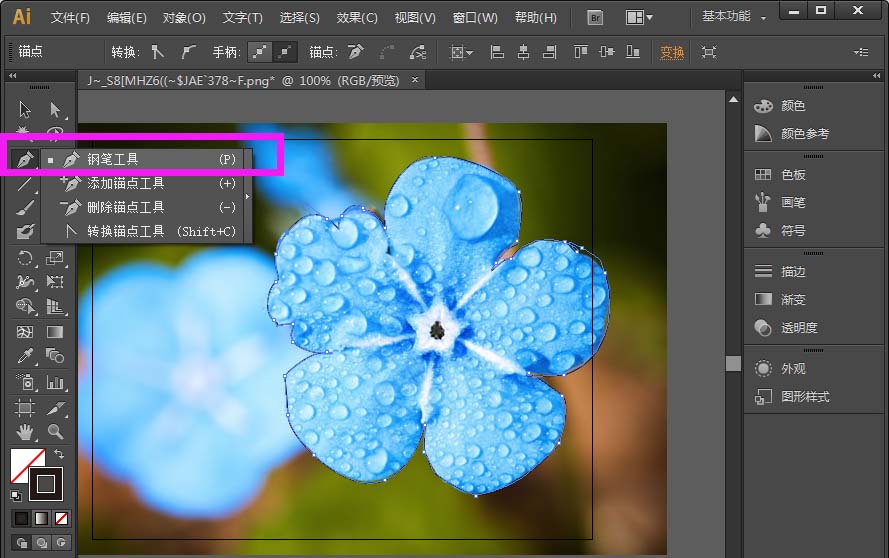Open the workspace switcher 基本功能 dropdown
This screenshot has width=889, height=558.
pyautogui.click(x=734, y=16)
